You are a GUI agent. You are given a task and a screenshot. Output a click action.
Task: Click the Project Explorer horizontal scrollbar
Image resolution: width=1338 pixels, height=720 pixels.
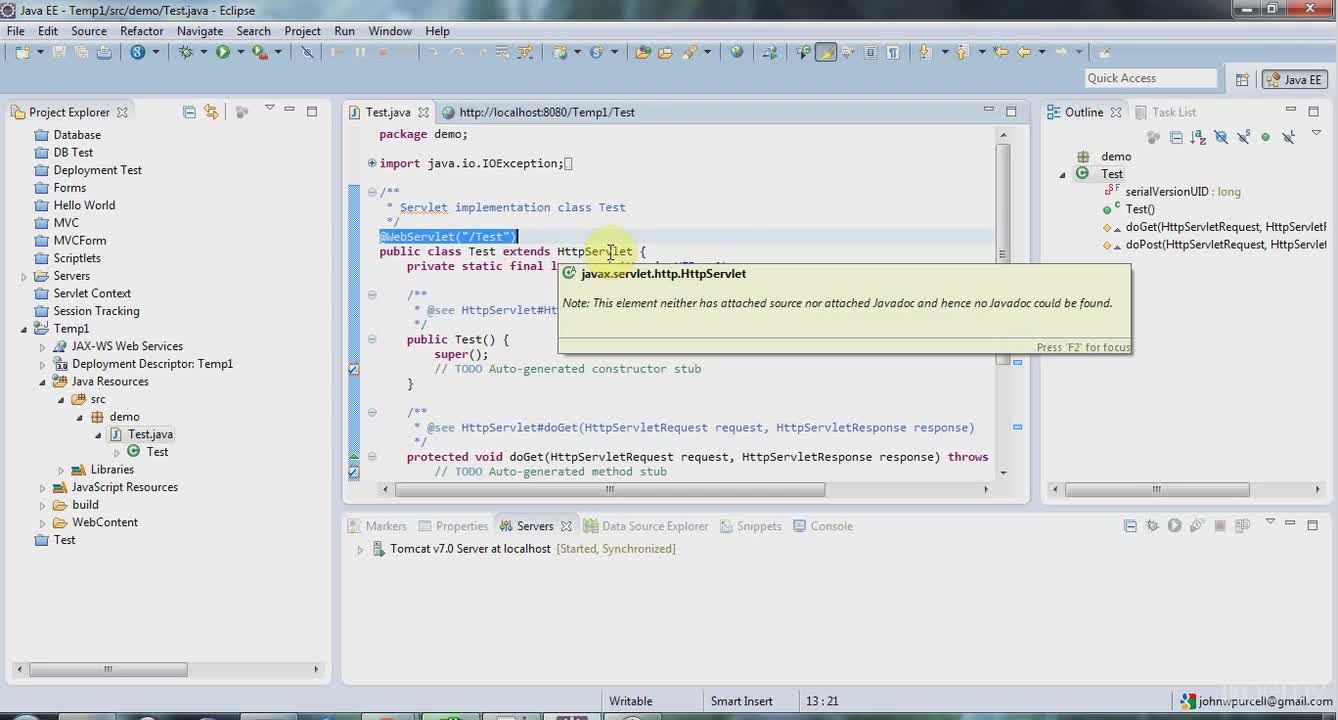(x=107, y=669)
